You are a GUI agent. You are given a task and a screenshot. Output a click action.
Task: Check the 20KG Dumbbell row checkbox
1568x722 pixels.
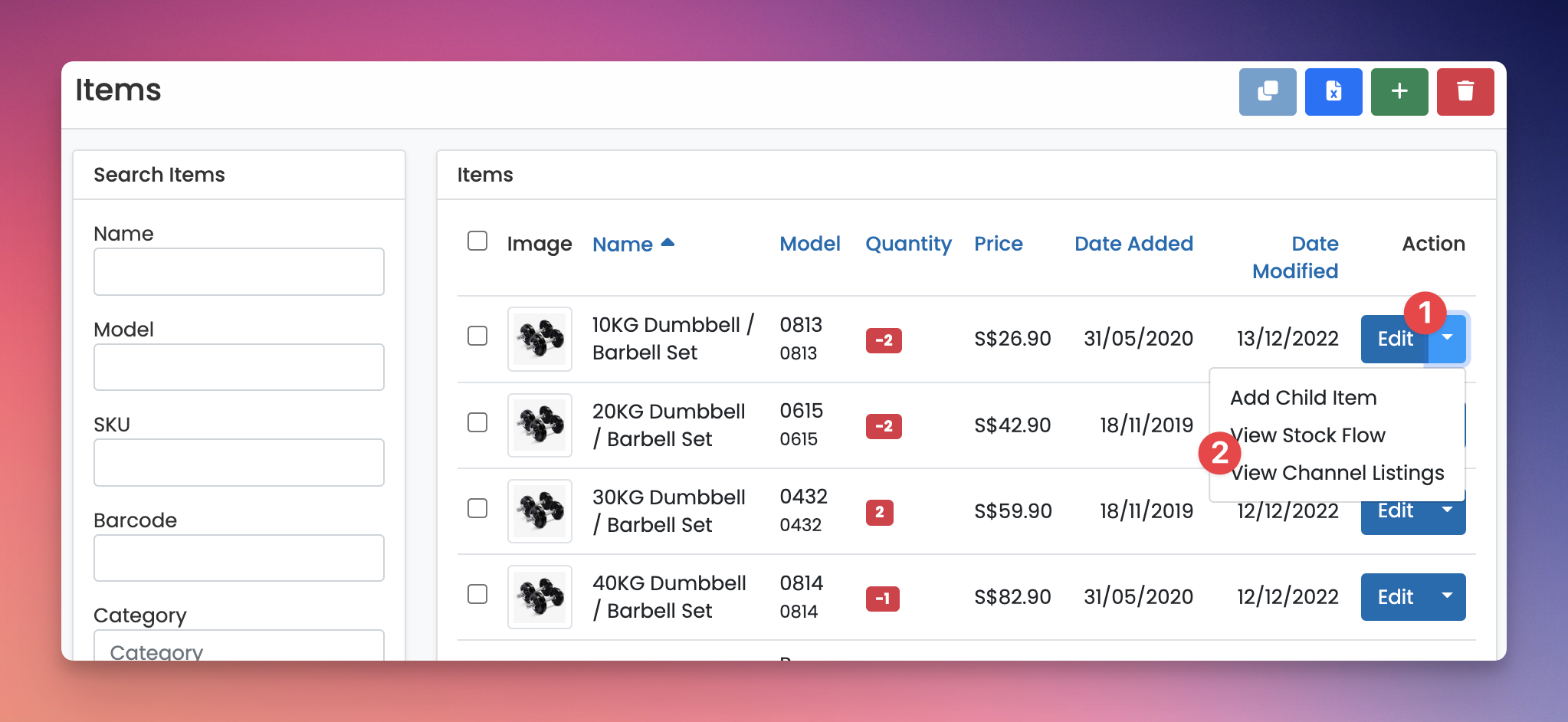point(477,422)
